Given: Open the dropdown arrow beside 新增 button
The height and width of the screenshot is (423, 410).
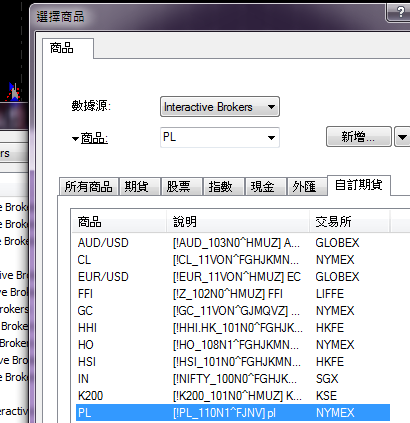Looking at the screenshot, I should click(x=402, y=136).
